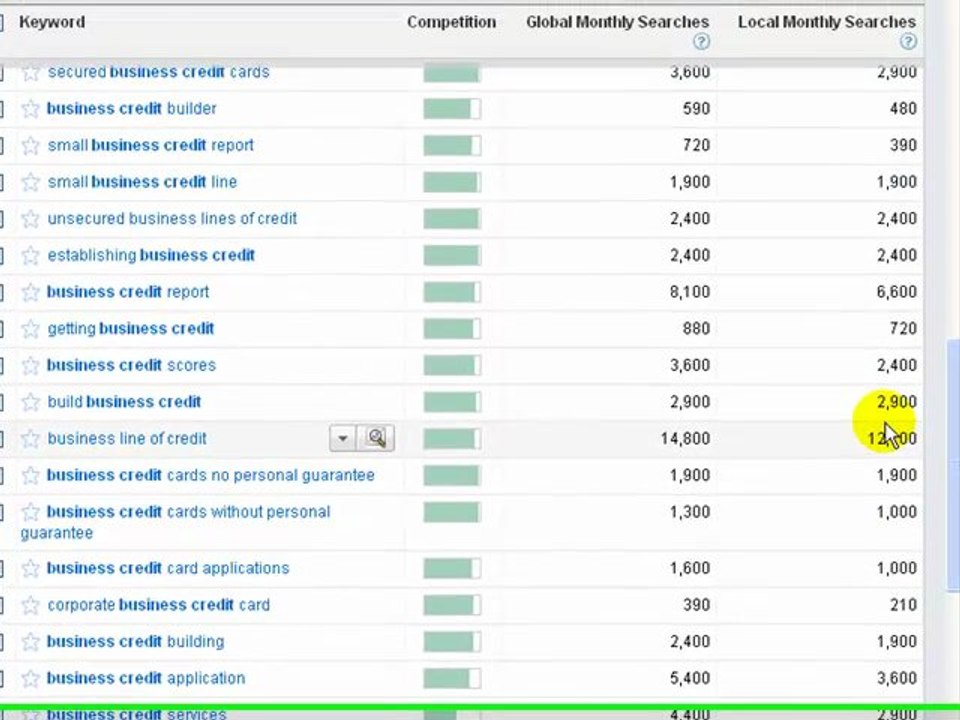Image resolution: width=960 pixels, height=720 pixels.
Task: Tick checkbox for 'business credit scores' row
Action: pyautogui.click(x=1, y=365)
